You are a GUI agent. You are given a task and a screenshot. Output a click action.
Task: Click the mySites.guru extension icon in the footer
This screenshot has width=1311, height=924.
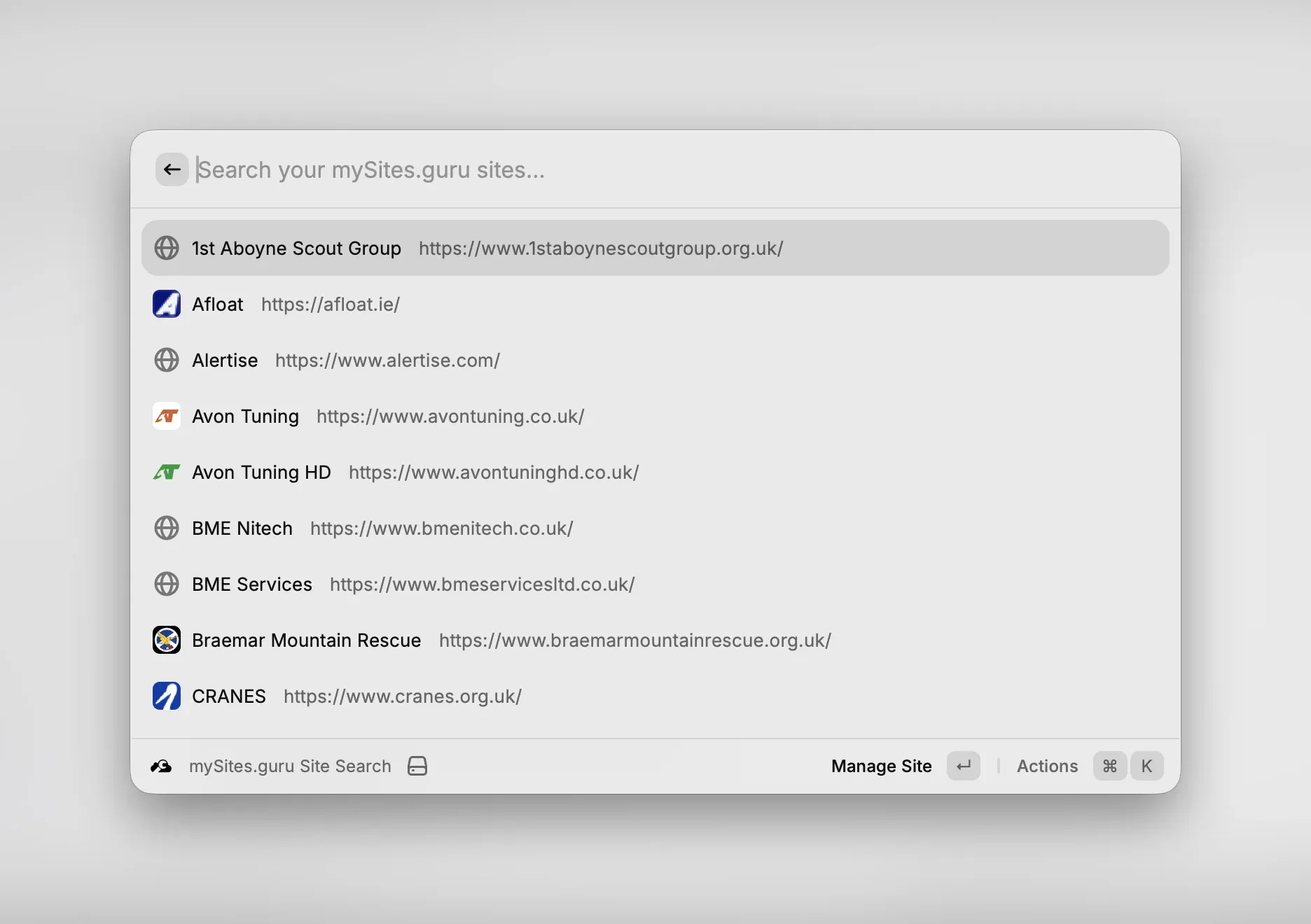click(161, 766)
